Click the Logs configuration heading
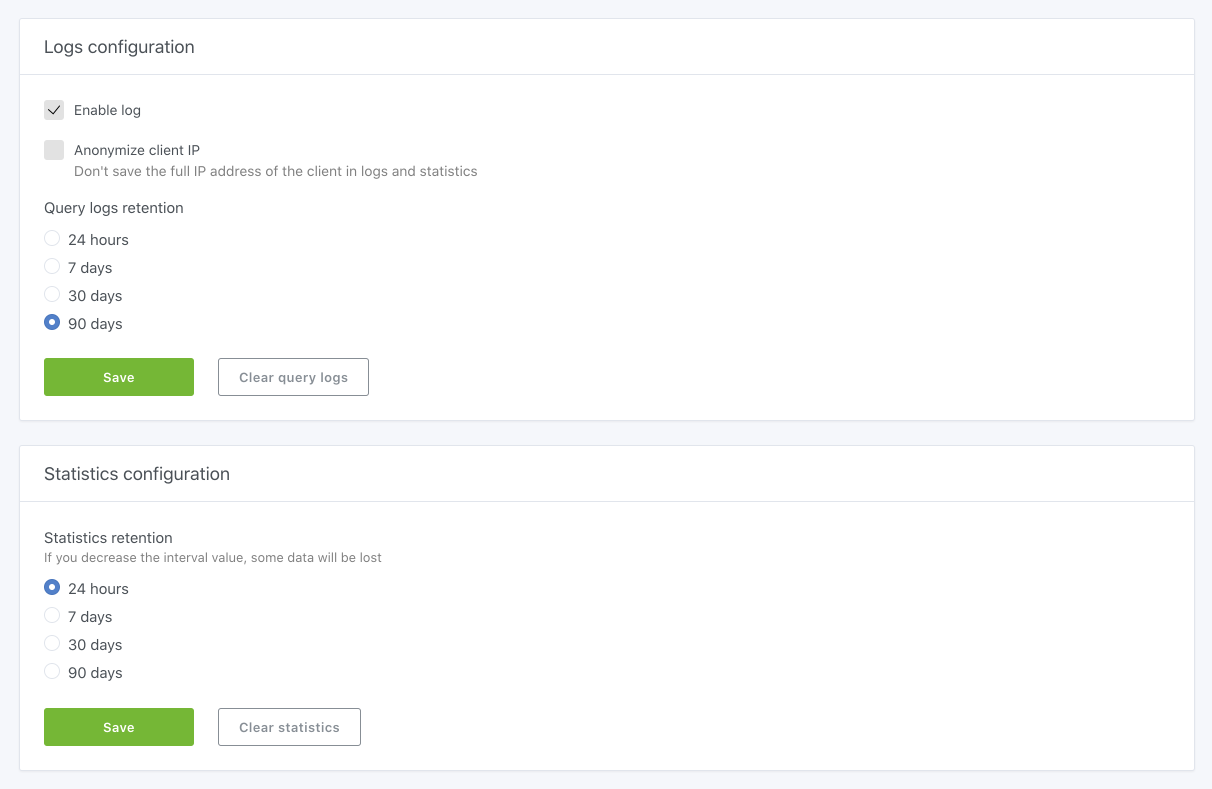This screenshot has height=789, width=1212. click(x=119, y=47)
